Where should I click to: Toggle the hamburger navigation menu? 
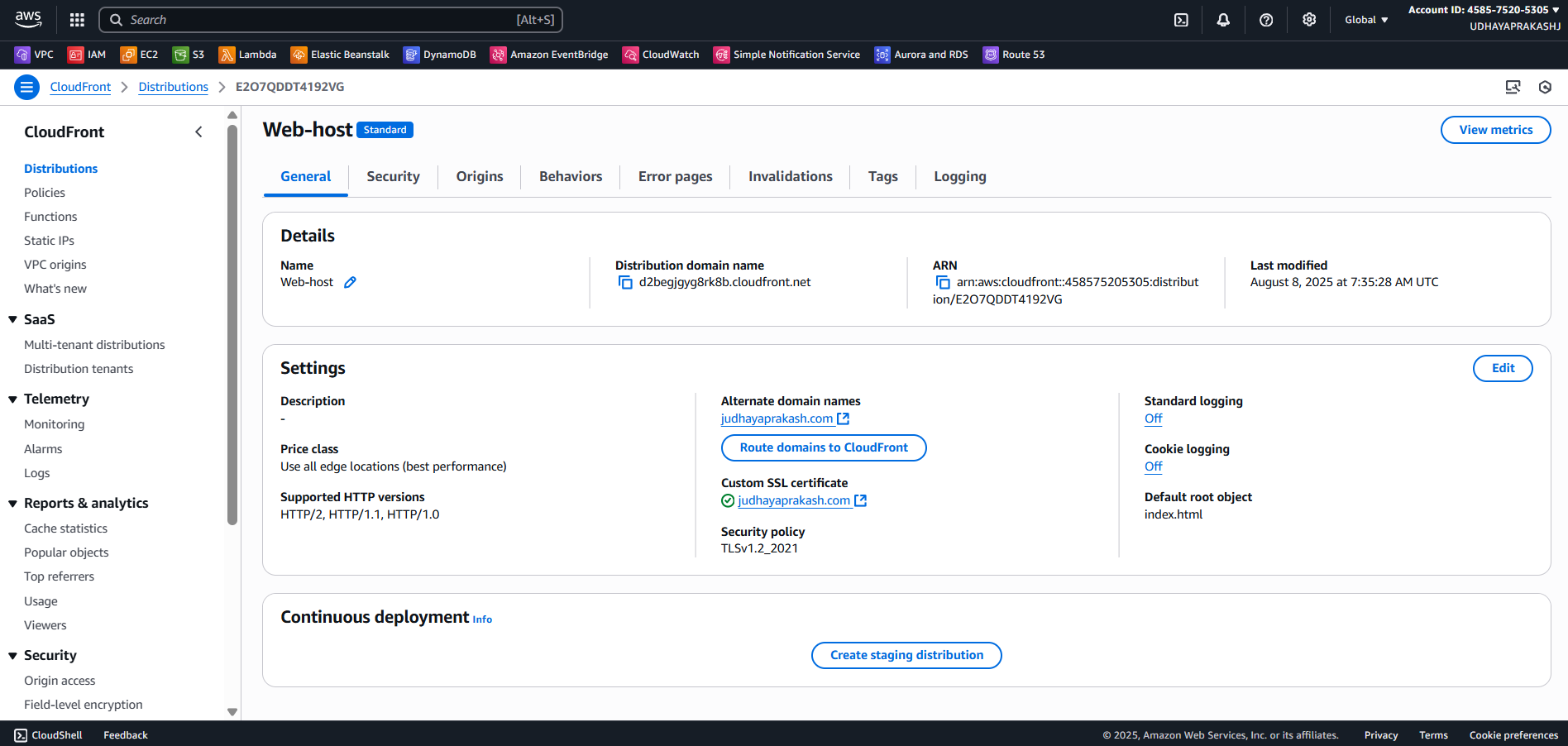pyautogui.click(x=26, y=87)
